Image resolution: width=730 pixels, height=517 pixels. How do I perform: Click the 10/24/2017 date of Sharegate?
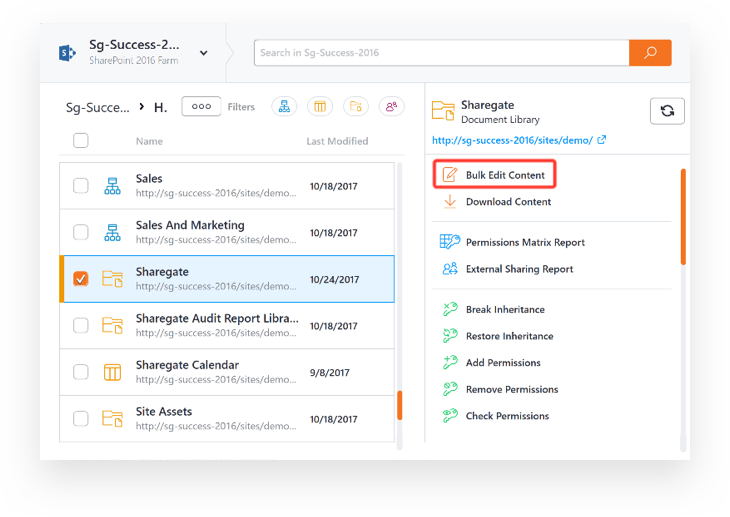click(334, 279)
